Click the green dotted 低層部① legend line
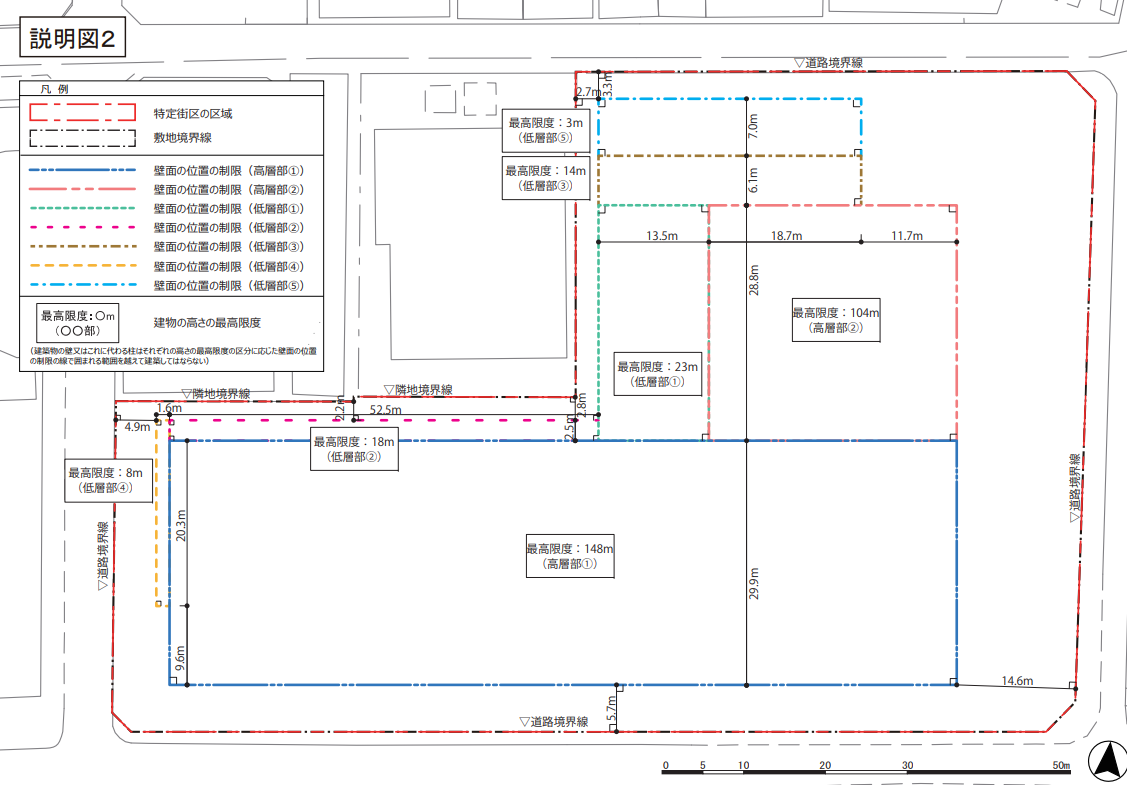1127x785 pixels. pyautogui.click(x=82, y=208)
